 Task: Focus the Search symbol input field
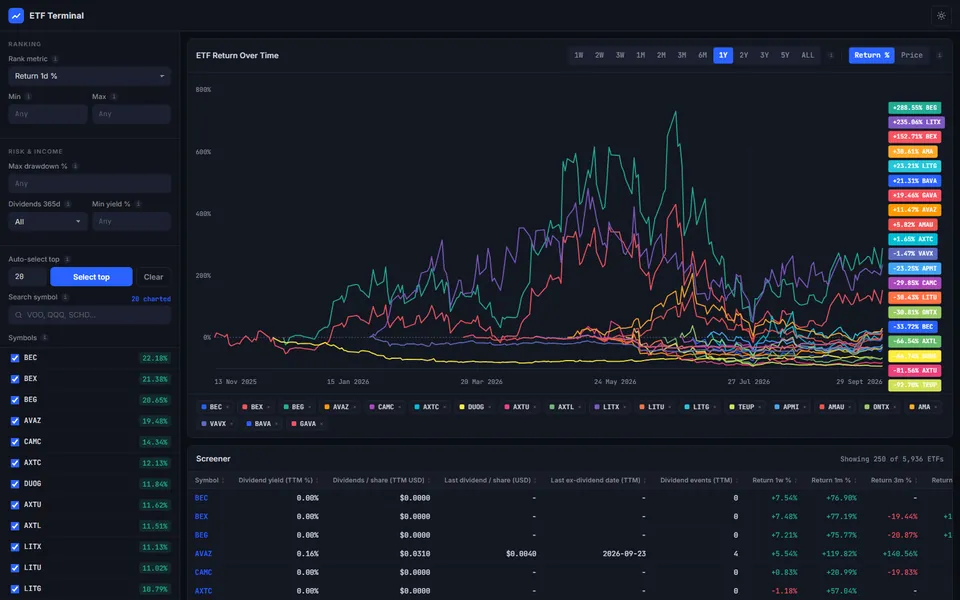tap(89, 315)
